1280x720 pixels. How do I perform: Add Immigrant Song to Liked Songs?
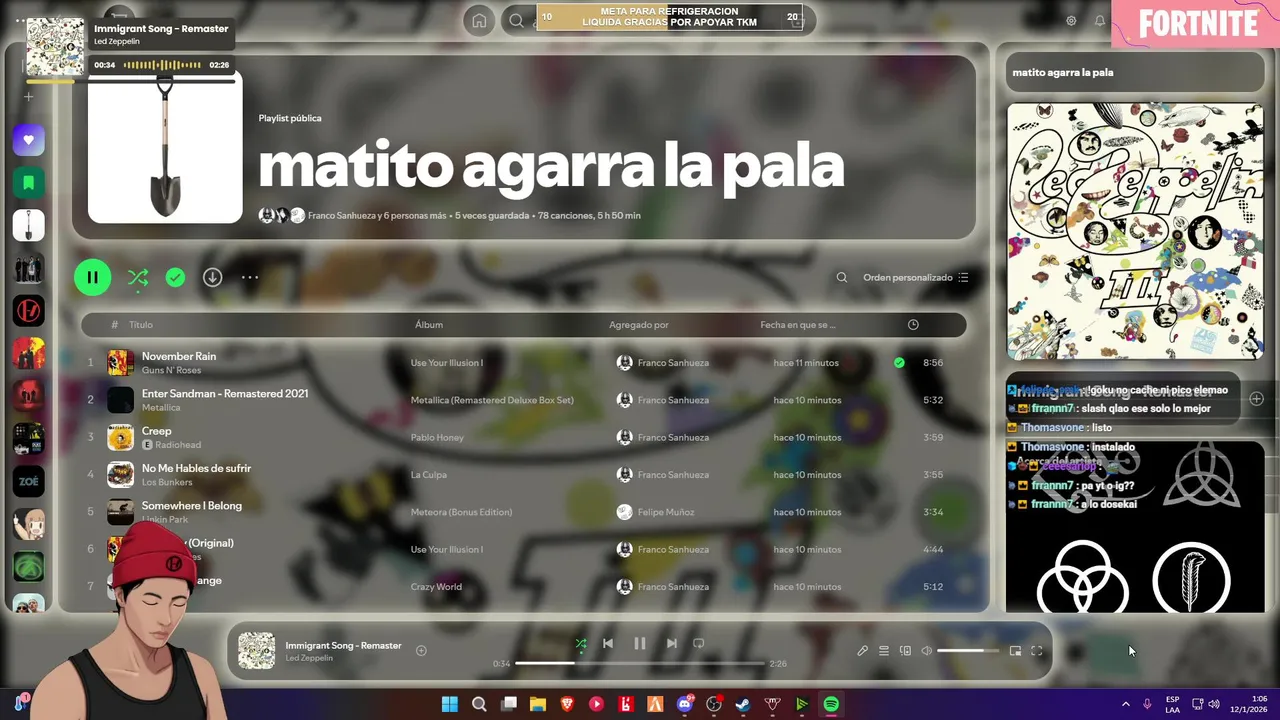[421, 650]
